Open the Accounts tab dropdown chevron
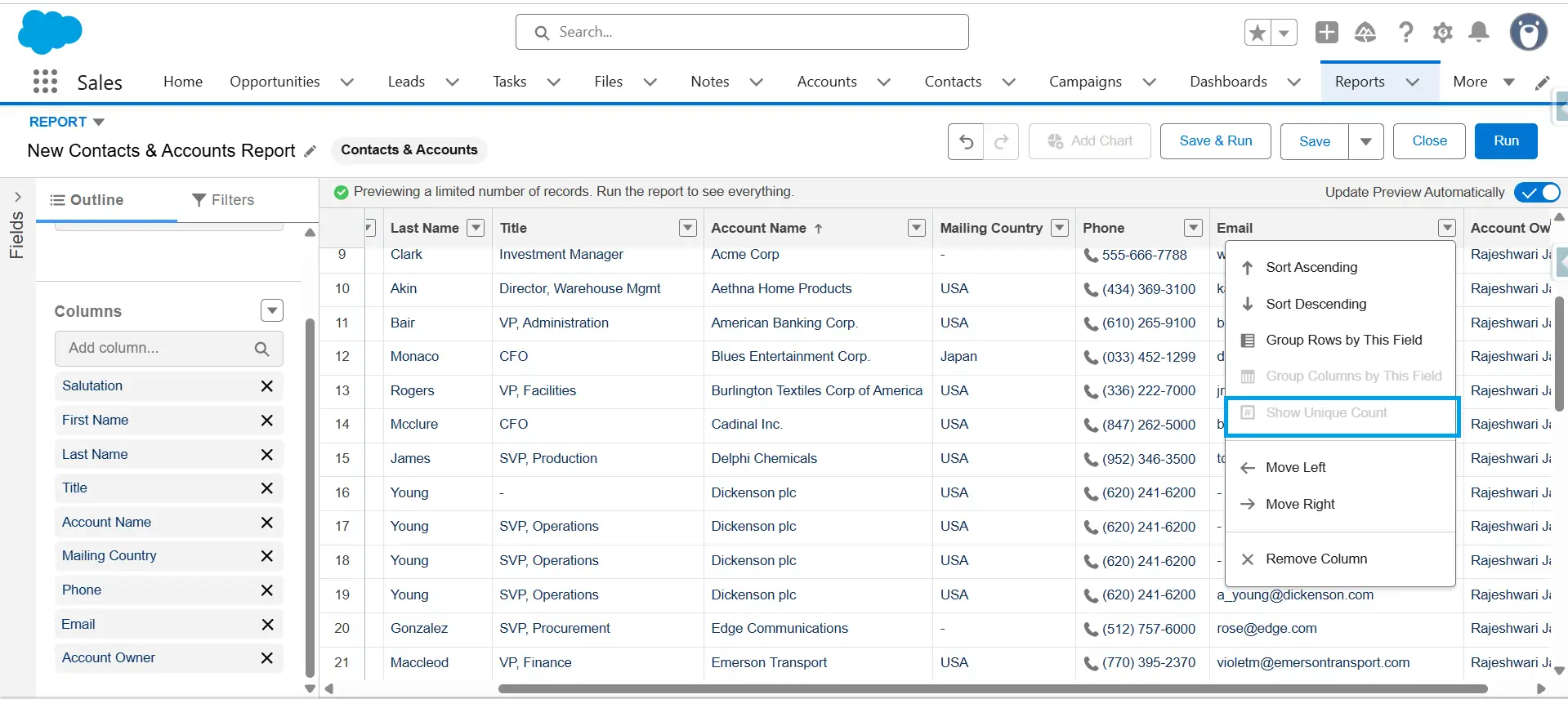The width and height of the screenshot is (1568, 708). point(883,82)
